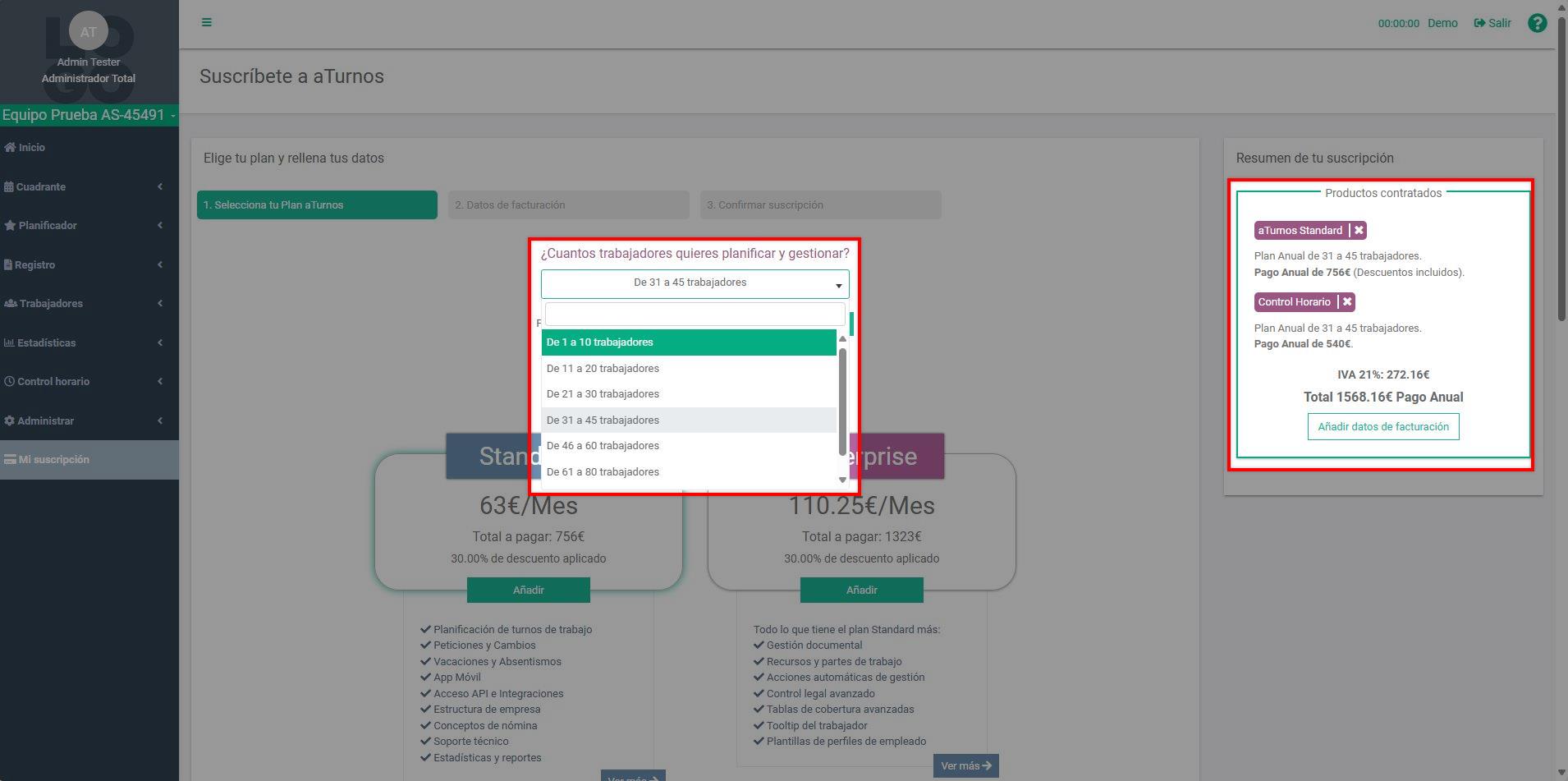Open Mi suscripción from the sidebar
The width and height of the screenshot is (1568, 781).
pyautogui.click(x=54, y=460)
